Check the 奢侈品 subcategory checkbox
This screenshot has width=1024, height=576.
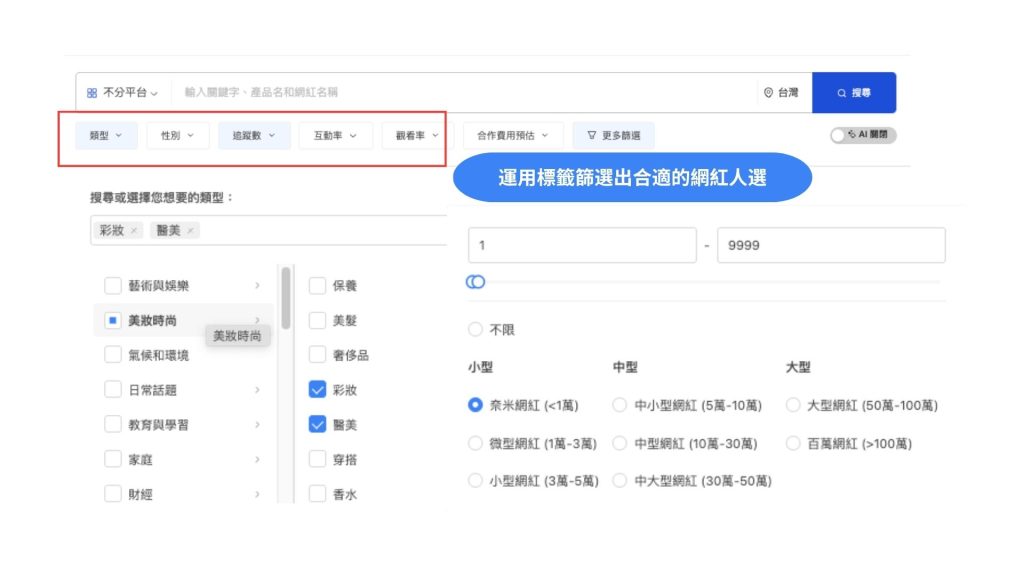tap(317, 355)
